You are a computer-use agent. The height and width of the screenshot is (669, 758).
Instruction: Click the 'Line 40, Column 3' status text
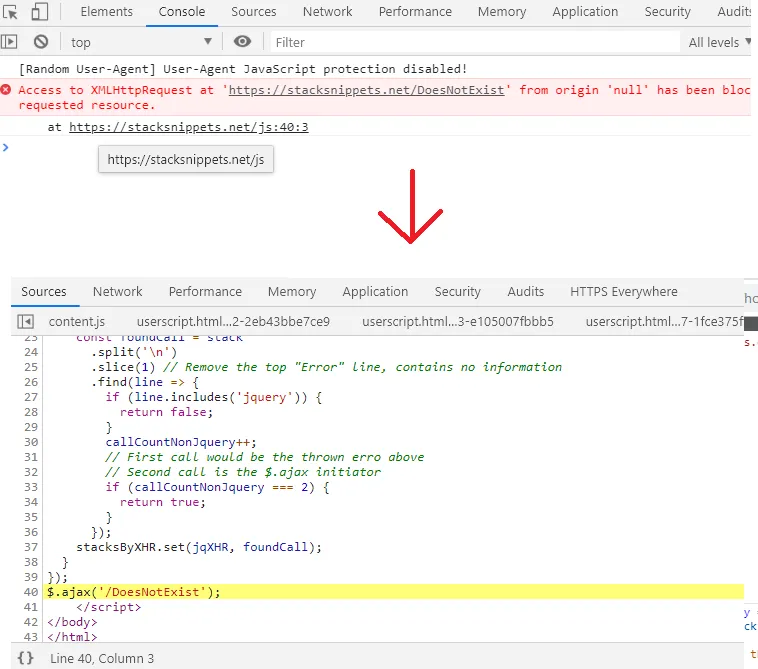coord(102,658)
